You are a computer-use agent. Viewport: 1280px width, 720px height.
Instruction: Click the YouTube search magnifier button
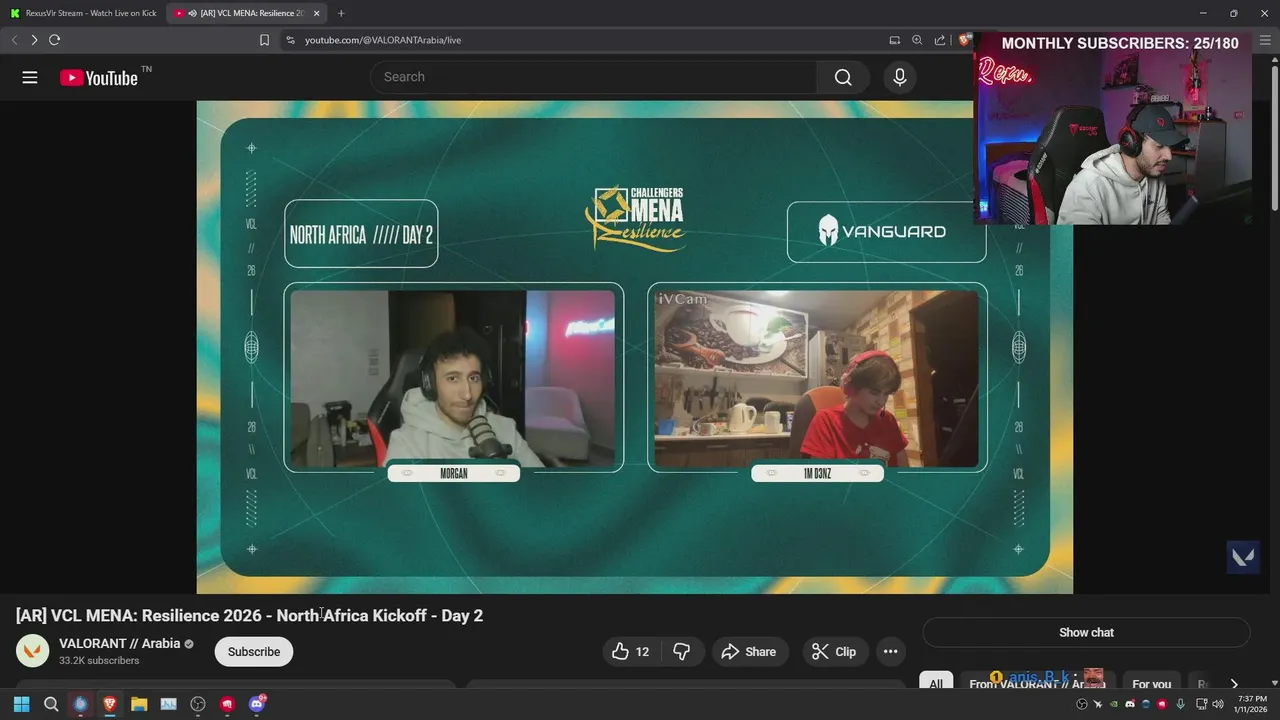click(x=843, y=77)
